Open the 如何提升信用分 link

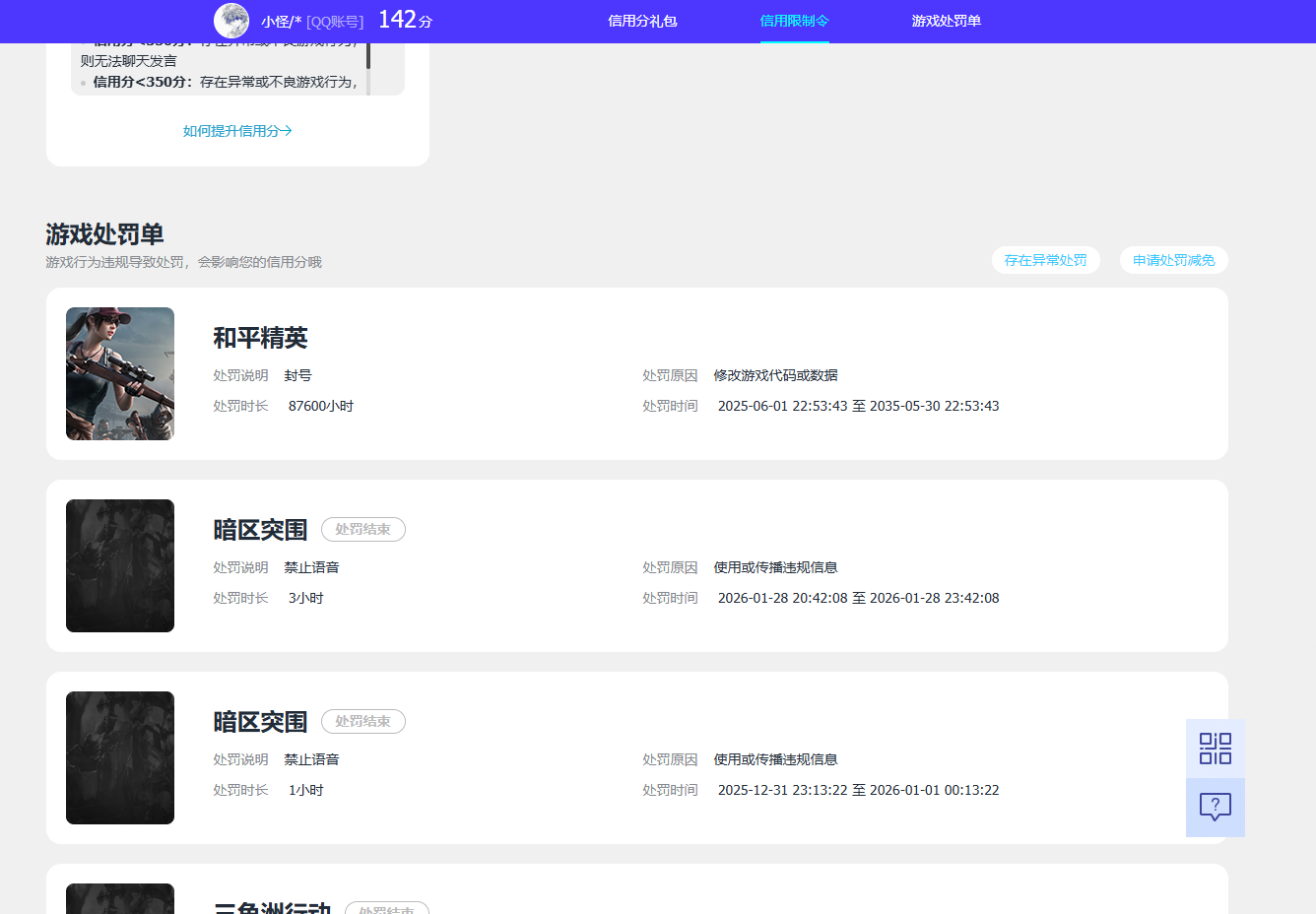click(236, 130)
